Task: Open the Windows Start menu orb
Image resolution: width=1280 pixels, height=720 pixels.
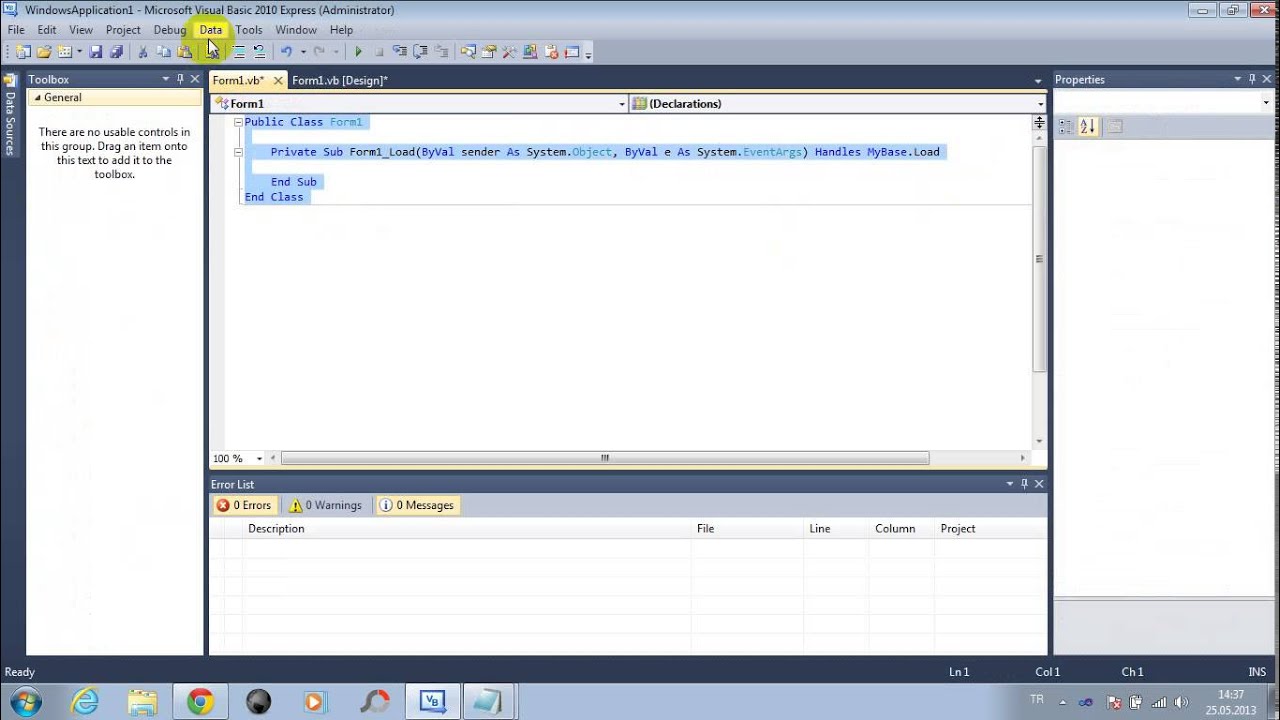Action: (x=25, y=701)
